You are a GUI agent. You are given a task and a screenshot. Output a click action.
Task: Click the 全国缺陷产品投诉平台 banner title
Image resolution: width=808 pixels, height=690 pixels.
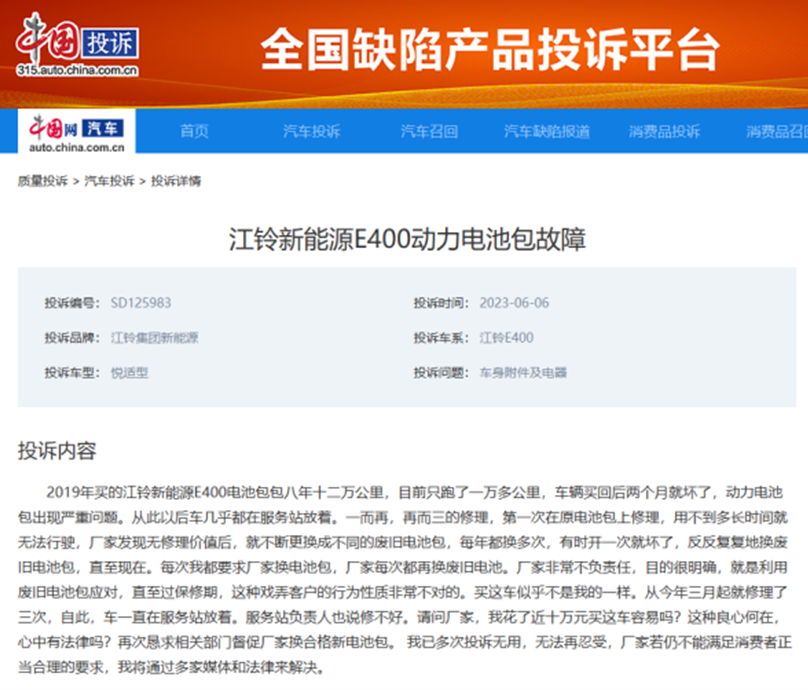coord(490,49)
